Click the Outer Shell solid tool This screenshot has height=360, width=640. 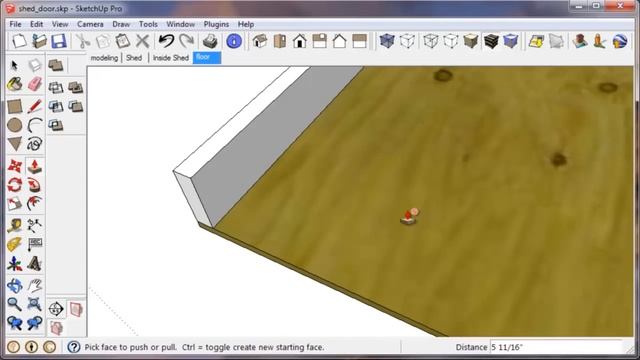pyautogui.click(x=56, y=65)
